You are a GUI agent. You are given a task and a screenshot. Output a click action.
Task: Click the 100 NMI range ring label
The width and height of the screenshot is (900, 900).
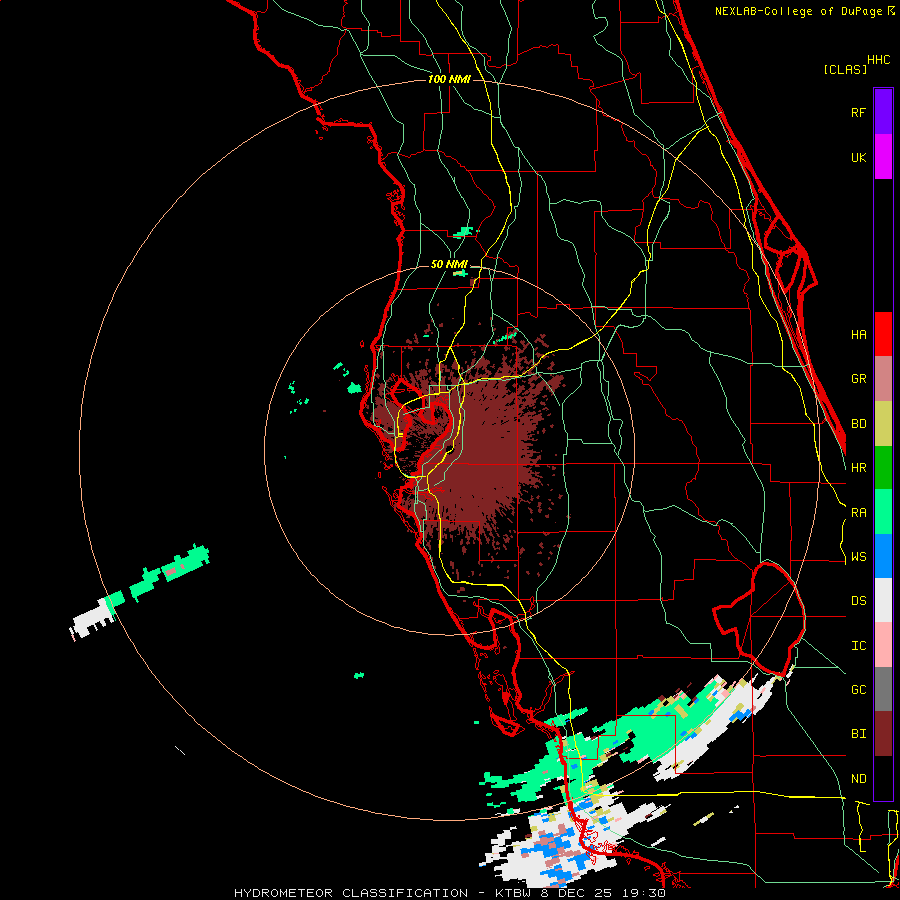point(449,79)
